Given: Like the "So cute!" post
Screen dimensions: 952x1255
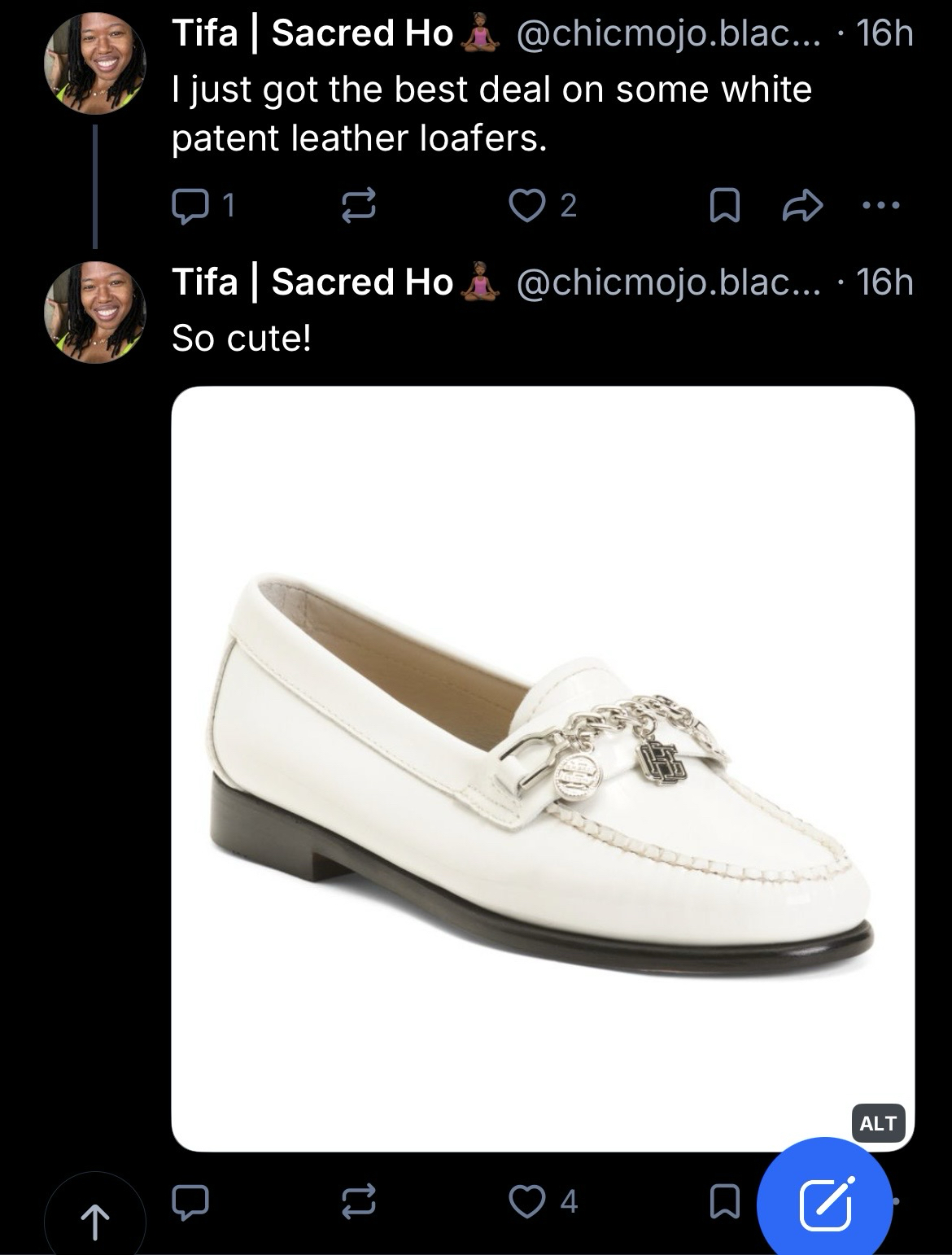Looking at the screenshot, I should coord(526,1201).
